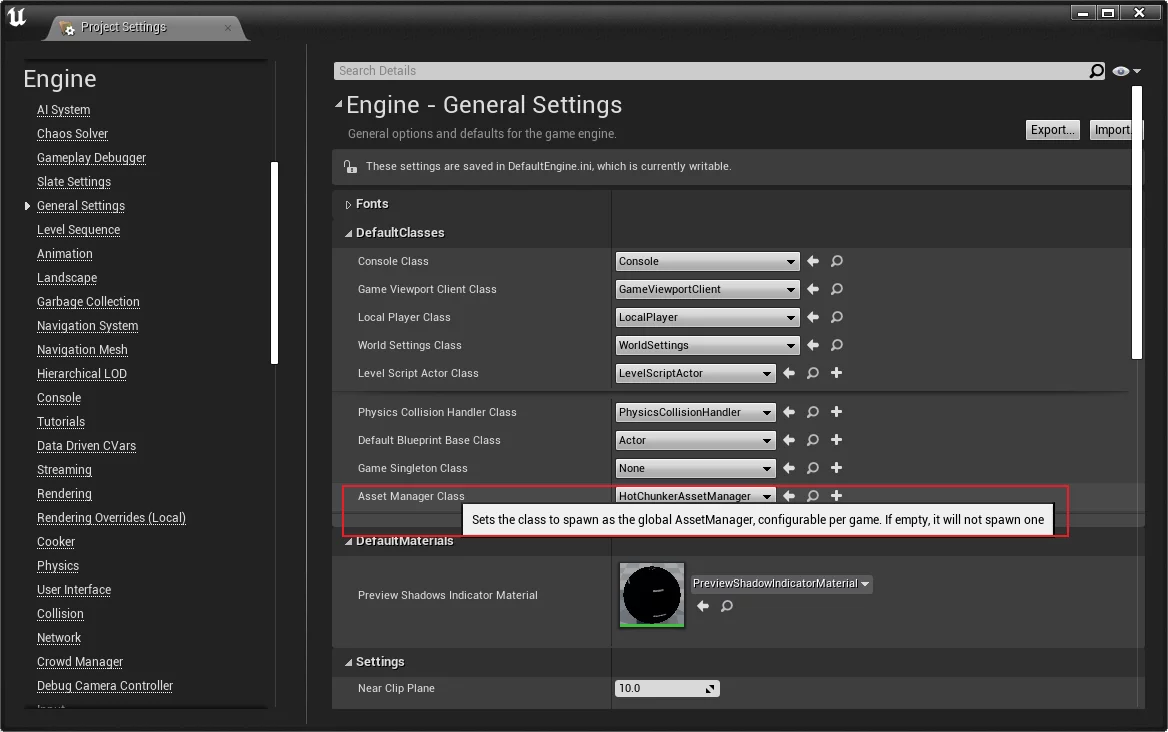
Task: Click the search magnifier icon in Search Details
Action: (x=1096, y=71)
